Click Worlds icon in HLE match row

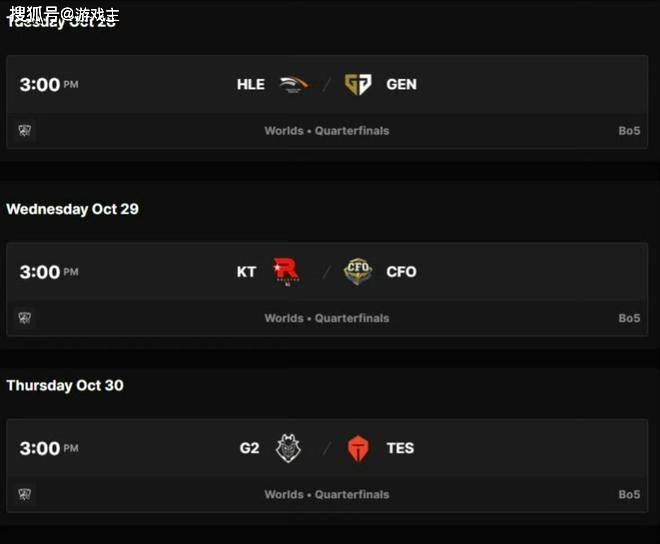click(25, 130)
